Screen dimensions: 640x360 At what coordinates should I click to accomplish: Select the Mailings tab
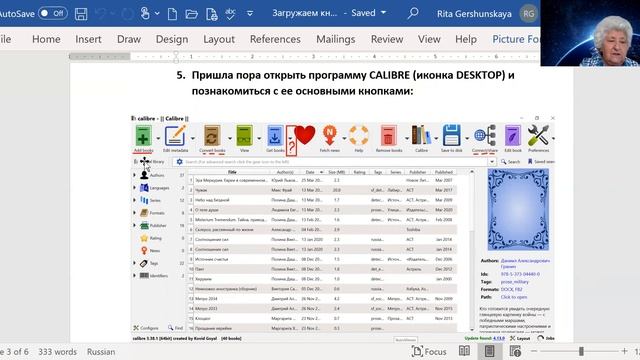coord(336,39)
